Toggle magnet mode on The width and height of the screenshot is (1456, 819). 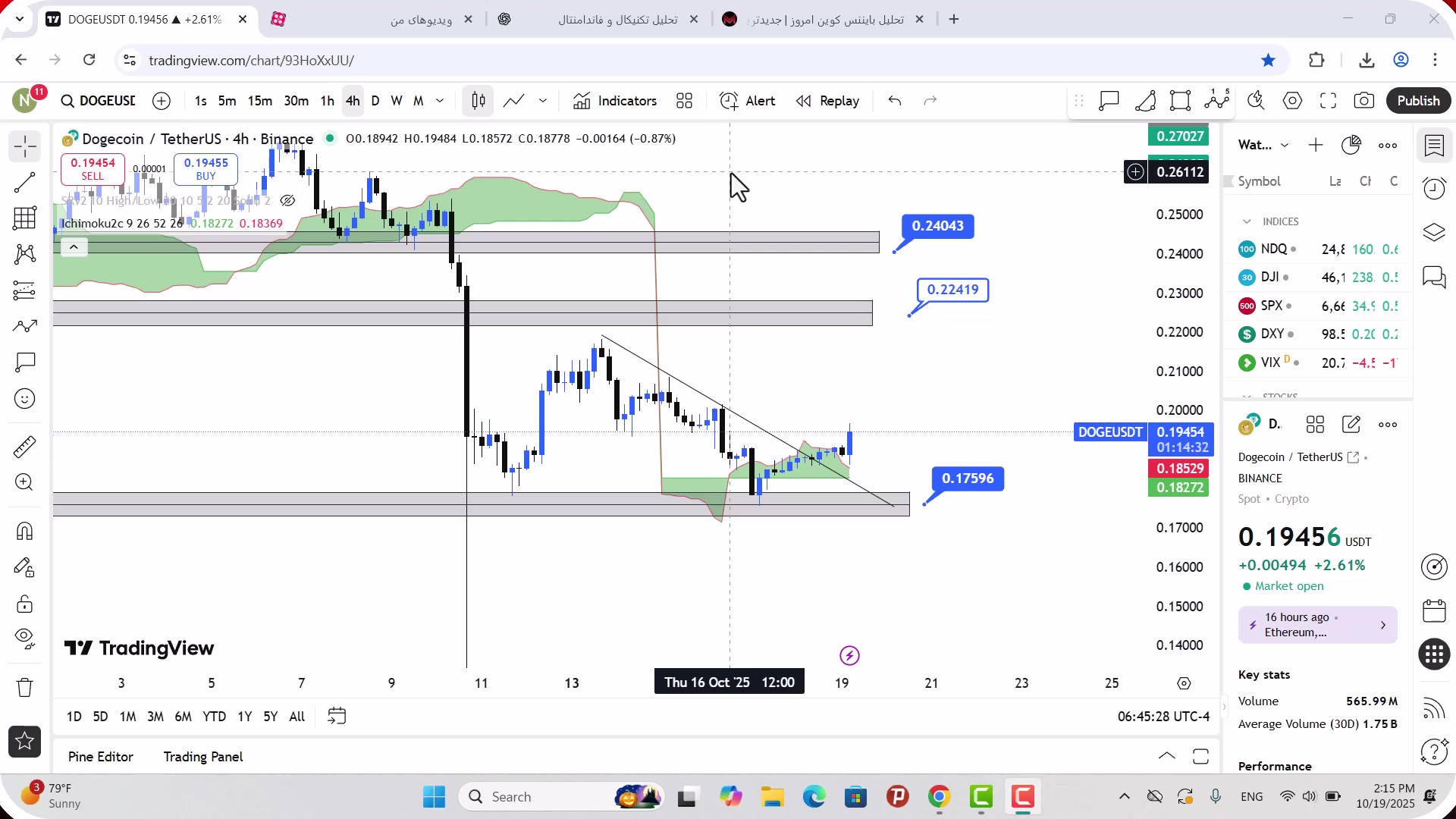pos(24,531)
